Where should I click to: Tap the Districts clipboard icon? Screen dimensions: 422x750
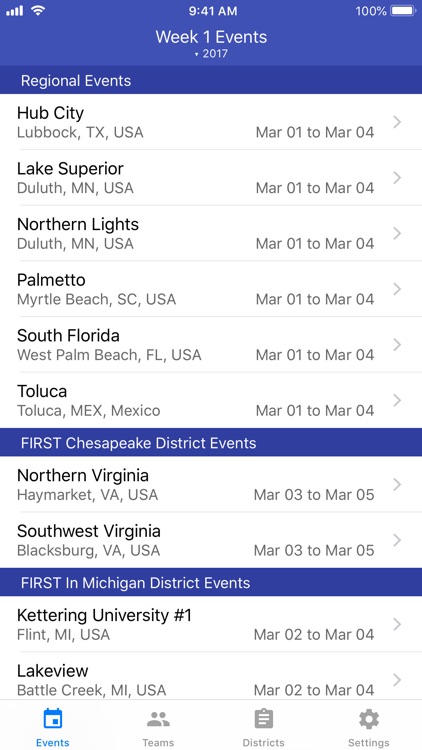coord(264,718)
